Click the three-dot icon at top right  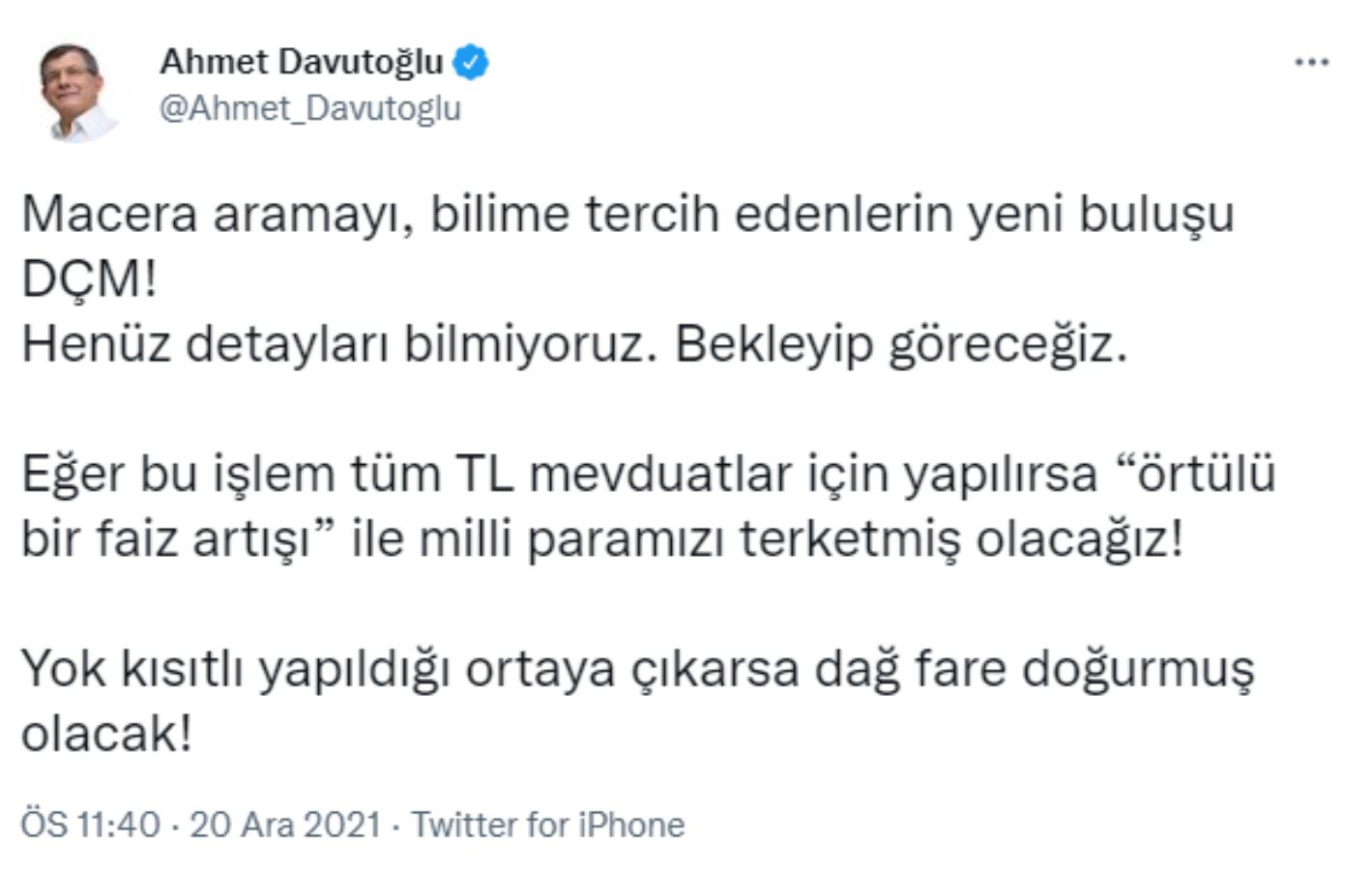(1312, 60)
